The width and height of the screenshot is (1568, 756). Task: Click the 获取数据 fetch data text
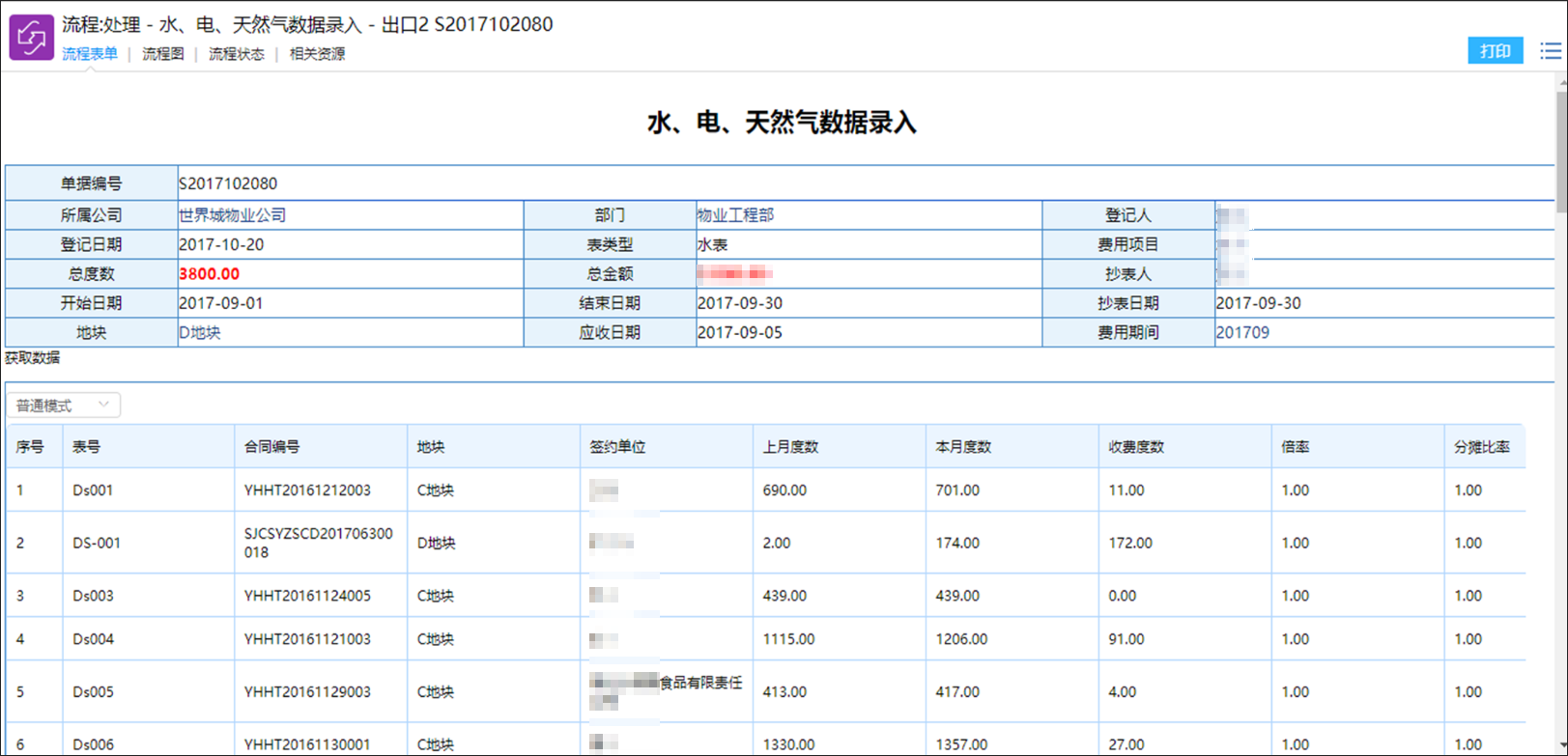(x=33, y=358)
